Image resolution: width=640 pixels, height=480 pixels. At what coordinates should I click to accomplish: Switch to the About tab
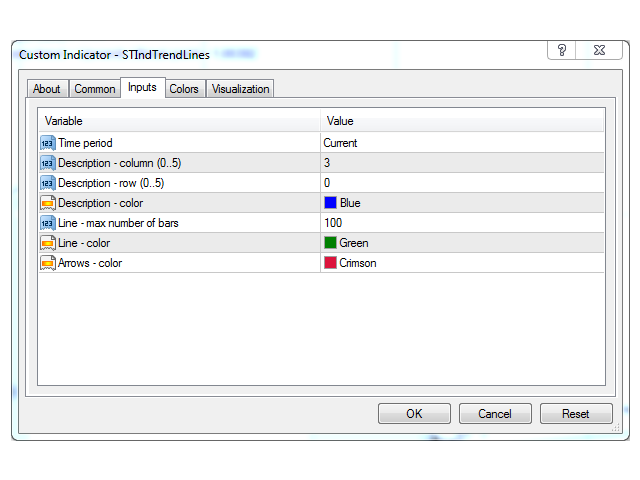(47, 89)
